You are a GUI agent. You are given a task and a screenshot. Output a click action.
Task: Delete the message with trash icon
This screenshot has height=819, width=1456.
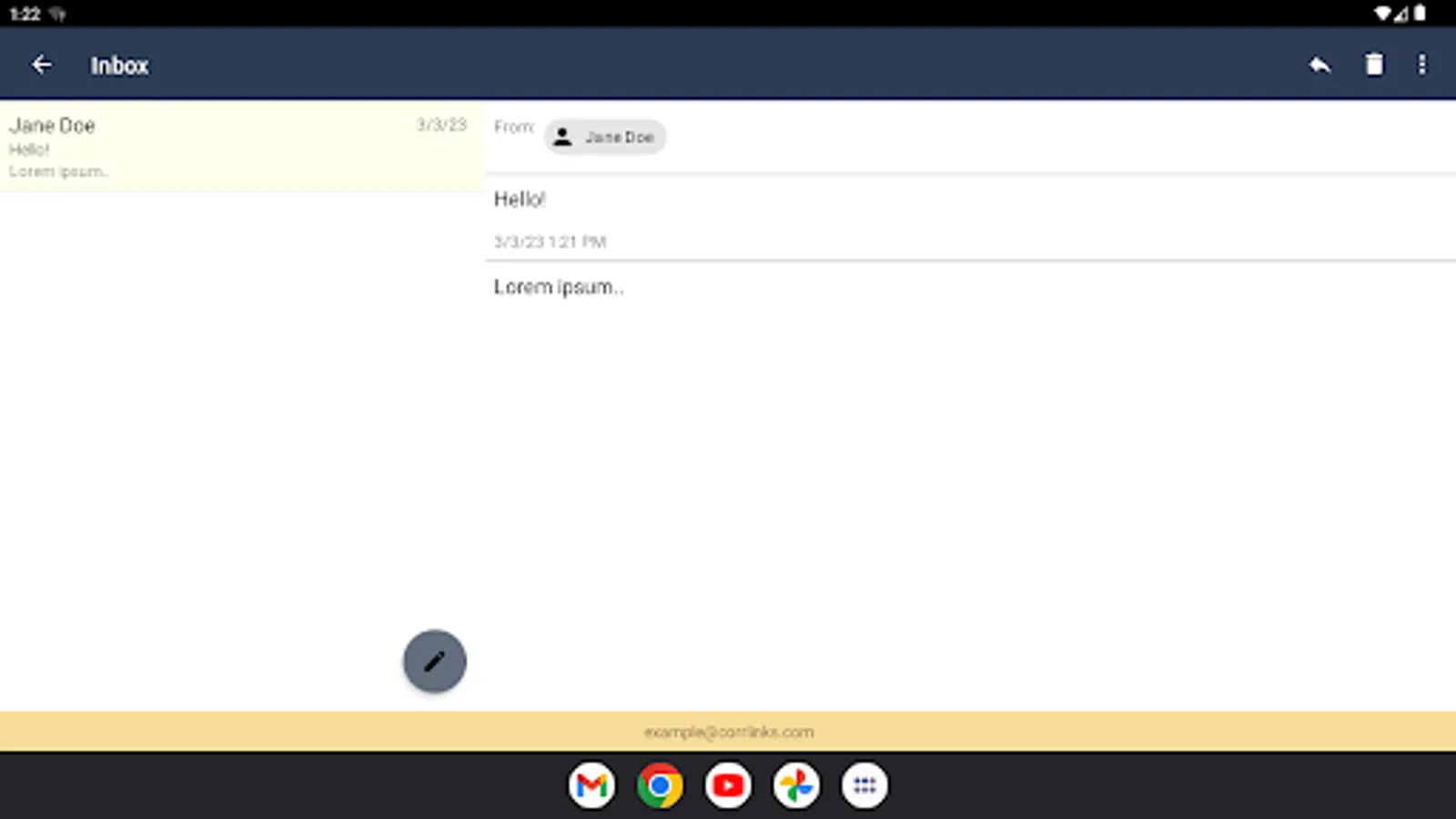pyautogui.click(x=1374, y=65)
